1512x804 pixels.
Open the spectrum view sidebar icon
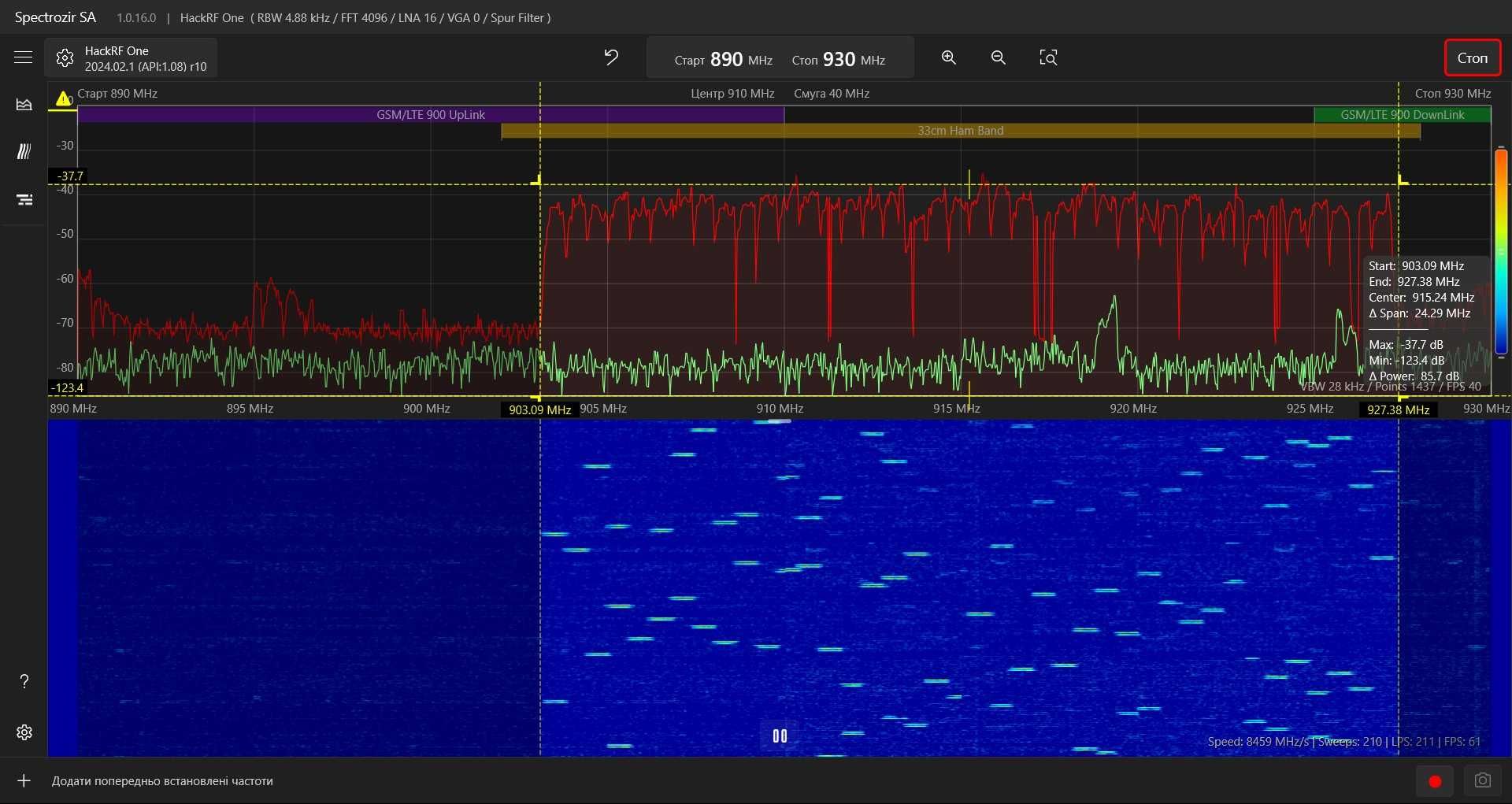pyautogui.click(x=24, y=104)
